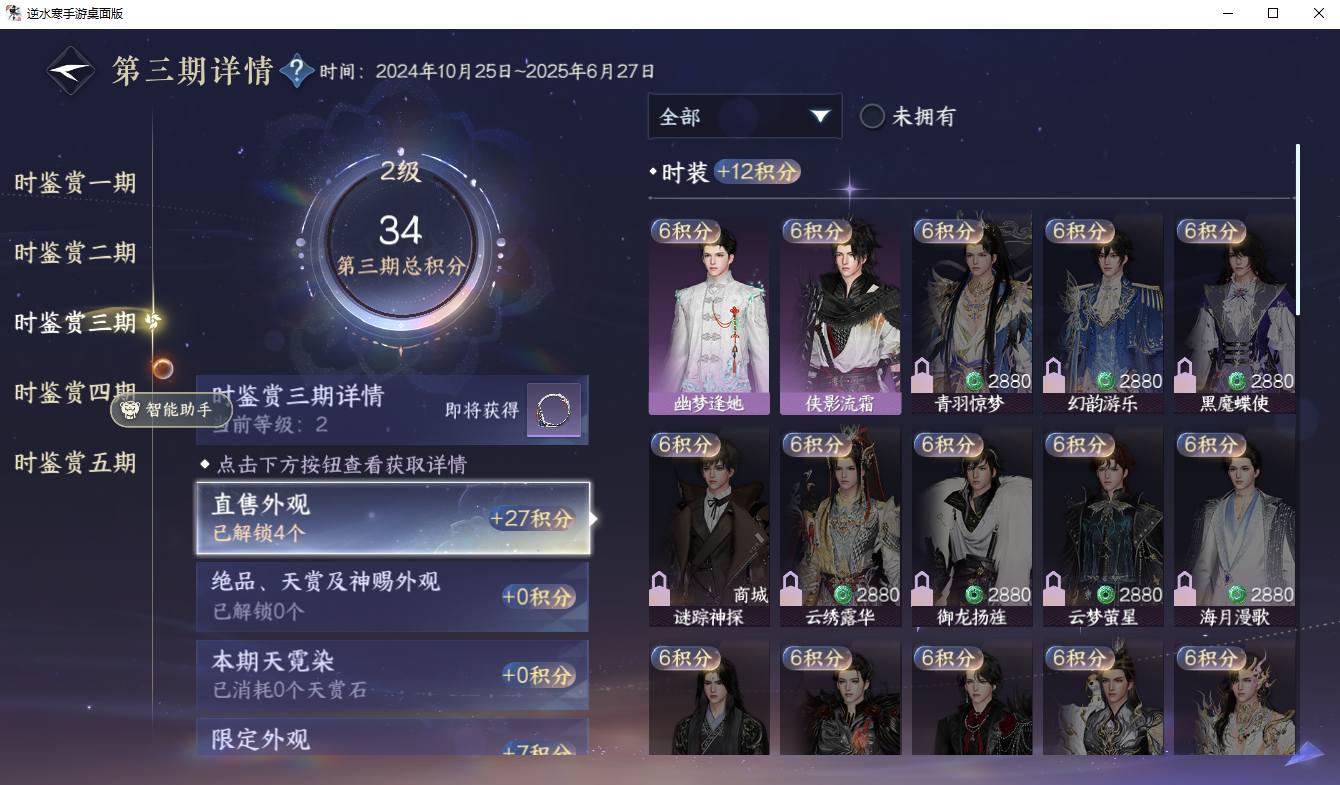1340x785 pixels.
Task: Click the scroll-to-top arrow at bottom right
Action: (x=1304, y=754)
